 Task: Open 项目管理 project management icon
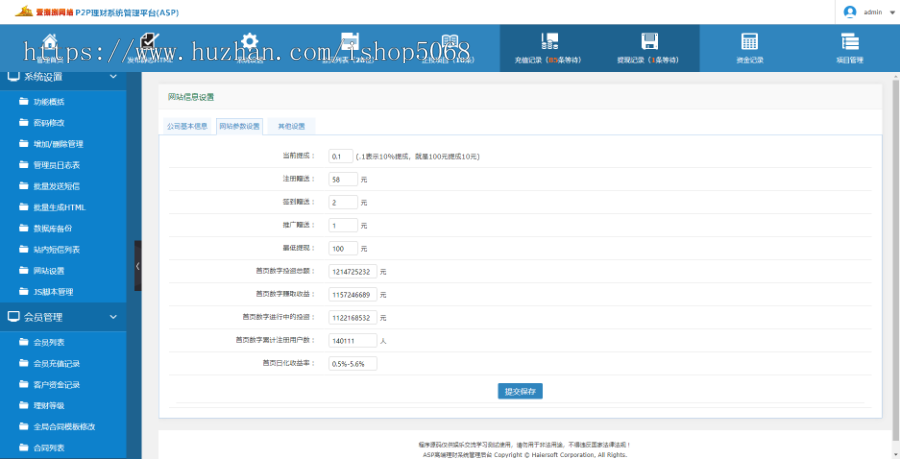849,42
